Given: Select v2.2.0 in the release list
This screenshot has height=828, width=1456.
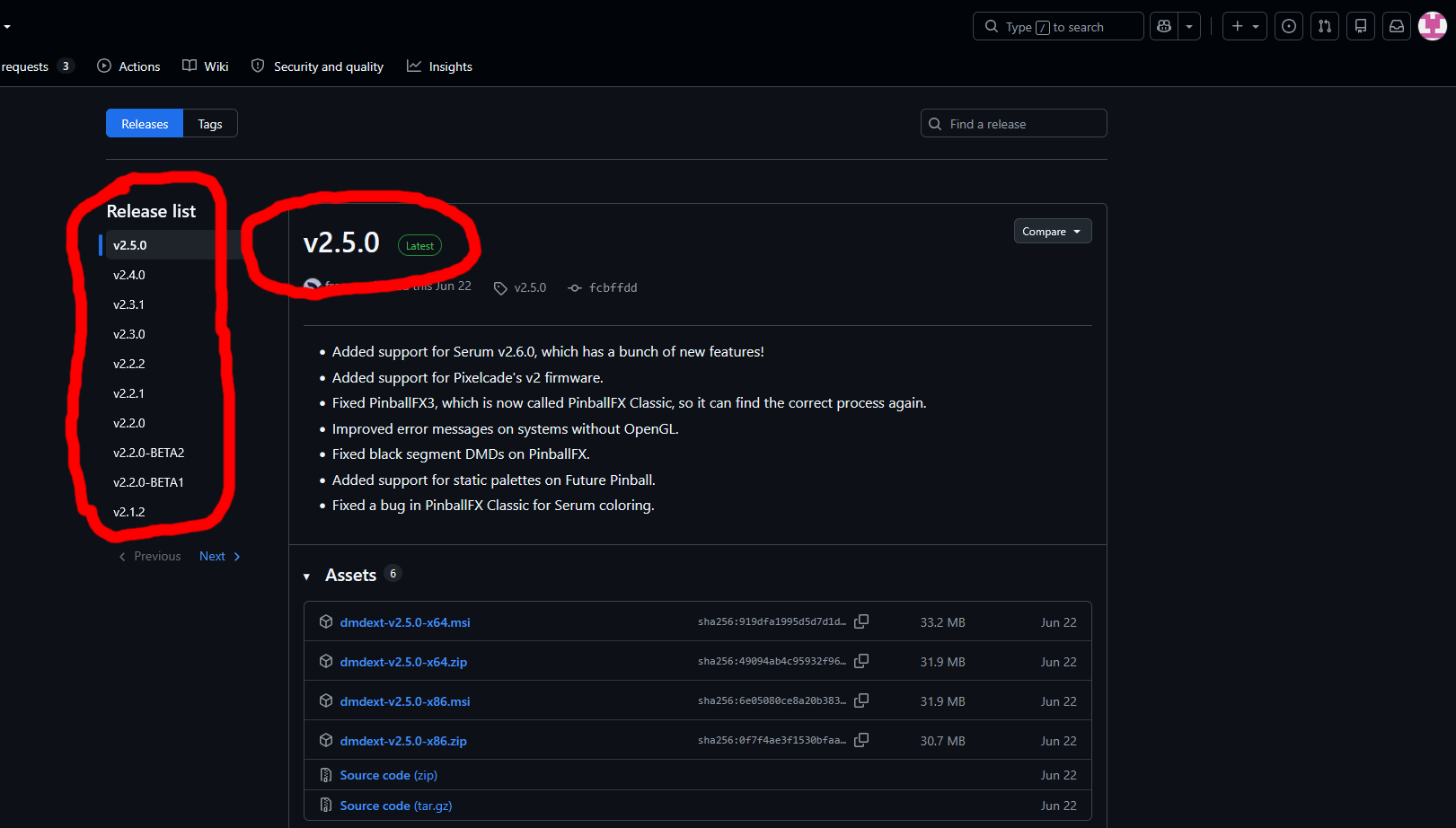Looking at the screenshot, I should 129,423.
